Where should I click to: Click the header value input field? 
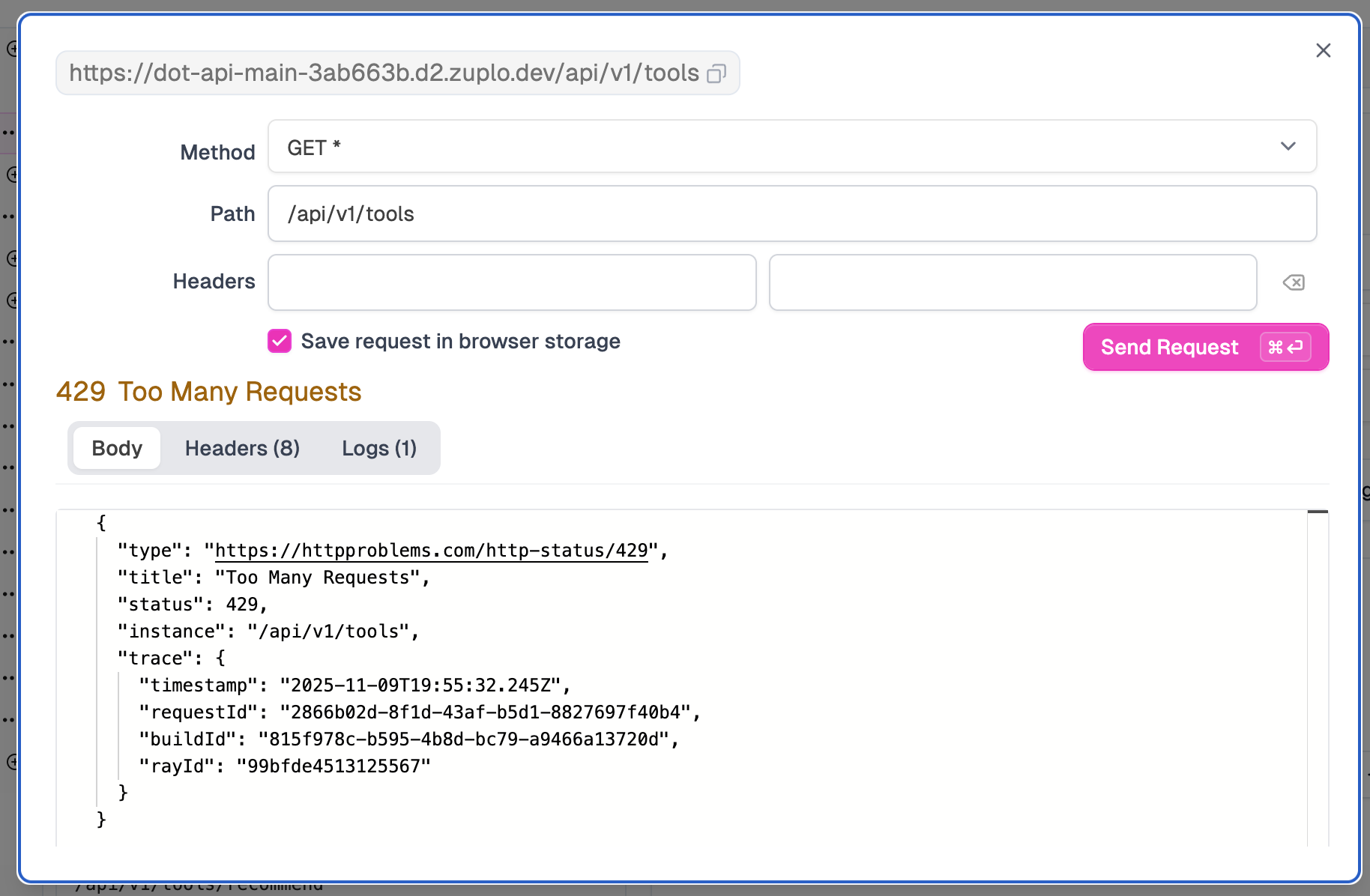point(1013,282)
